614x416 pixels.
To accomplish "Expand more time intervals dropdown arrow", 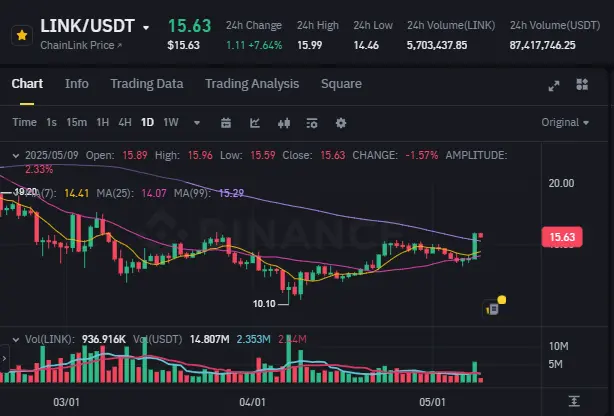I will click(x=197, y=123).
